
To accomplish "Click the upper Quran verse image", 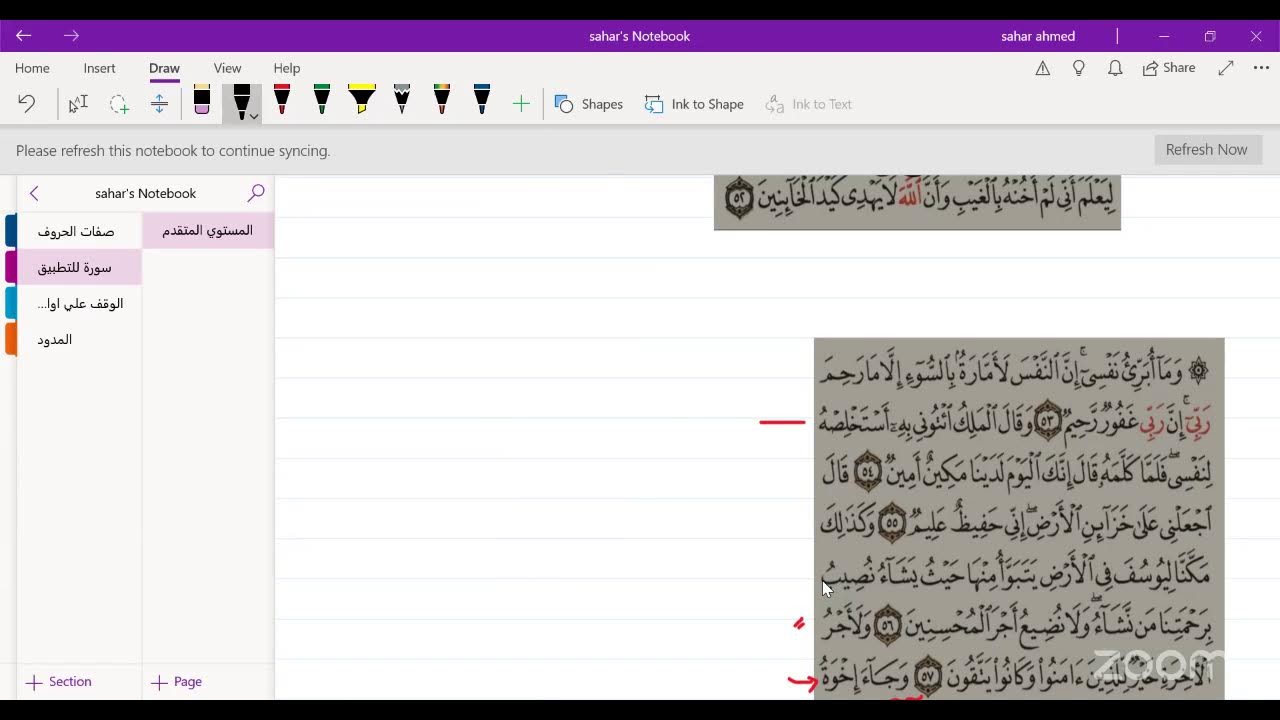I will click(917, 202).
